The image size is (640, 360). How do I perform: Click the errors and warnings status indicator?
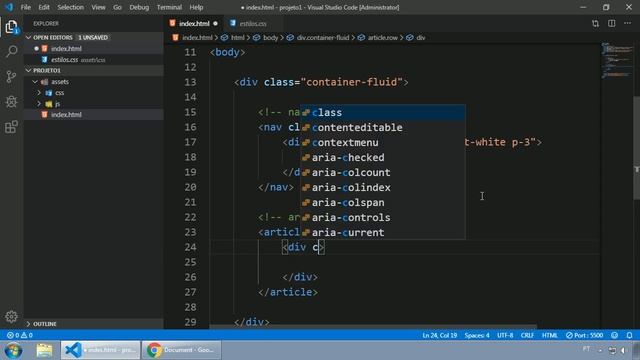pyautogui.click(x=20, y=335)
